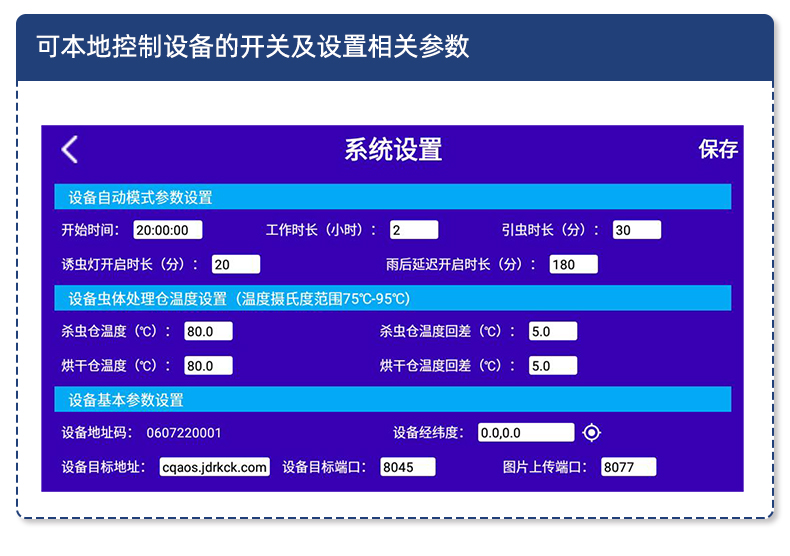Click the 设备经纬度 coordinates field
Screen dimensions: 790x556
(x=526, y=432)
